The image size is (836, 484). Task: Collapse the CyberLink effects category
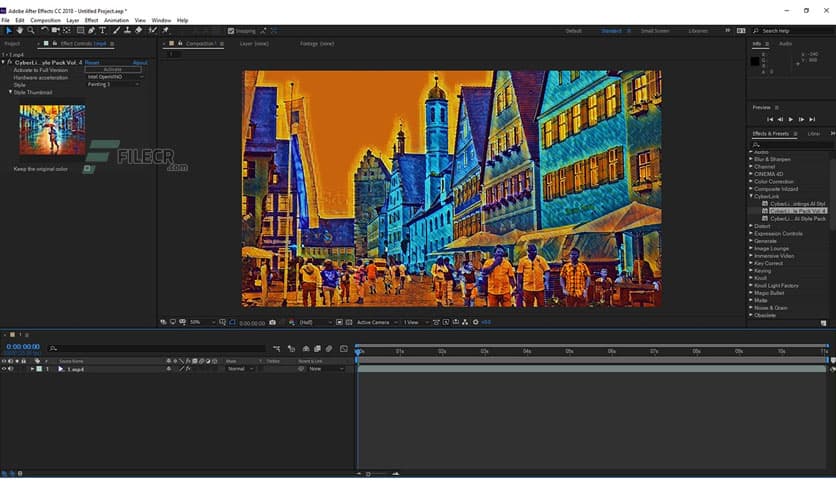click(x=751, y=196)
